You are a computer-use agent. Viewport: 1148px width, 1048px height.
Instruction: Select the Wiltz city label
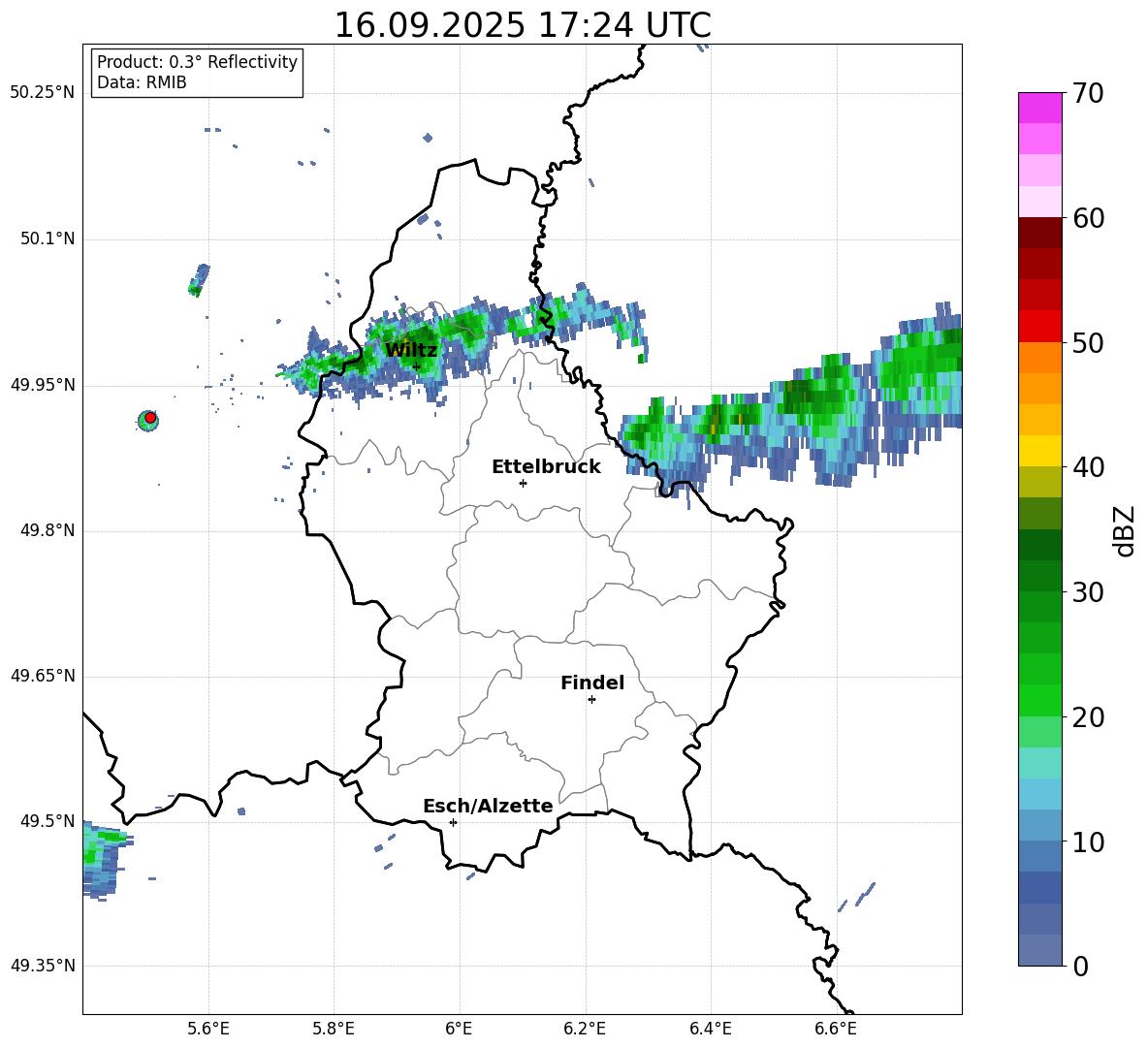coord(411,351)
